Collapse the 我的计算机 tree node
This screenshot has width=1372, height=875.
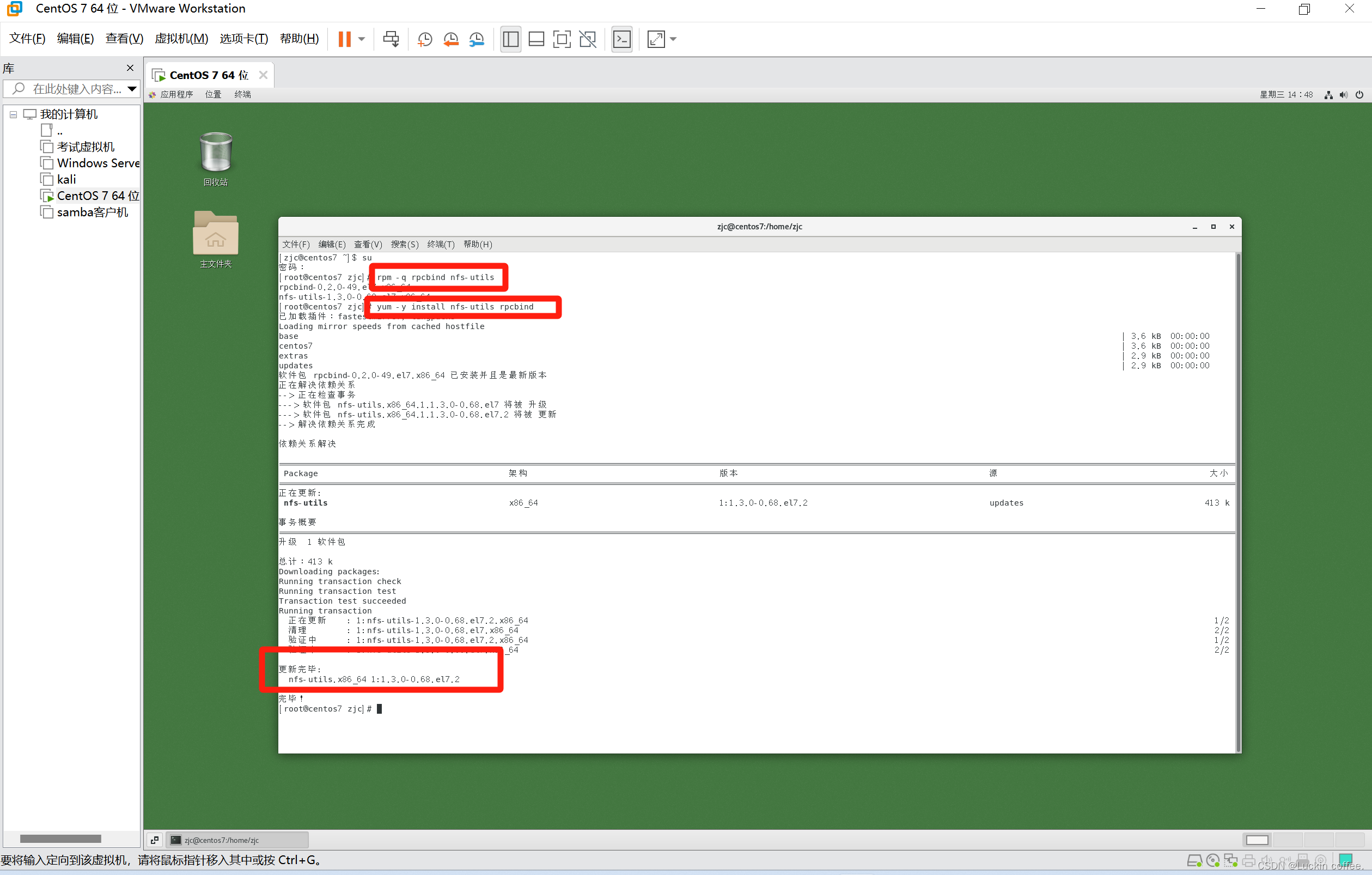13,114
